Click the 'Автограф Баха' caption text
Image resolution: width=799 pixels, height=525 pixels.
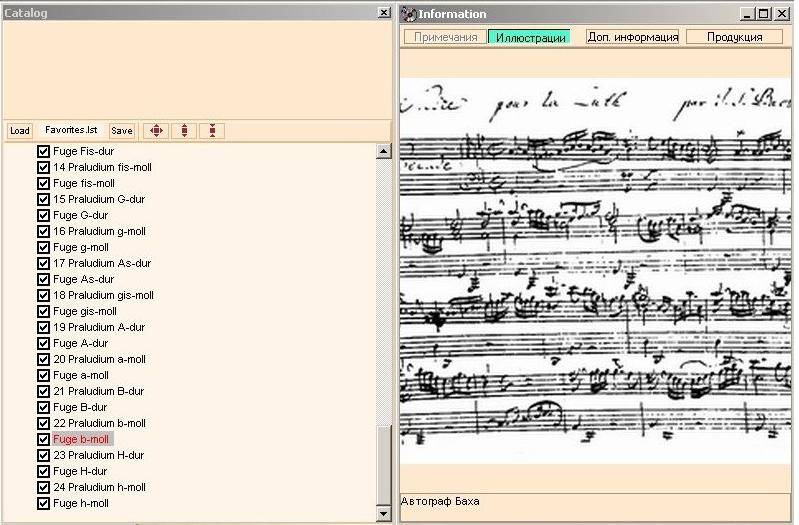(x=440, y=502)
